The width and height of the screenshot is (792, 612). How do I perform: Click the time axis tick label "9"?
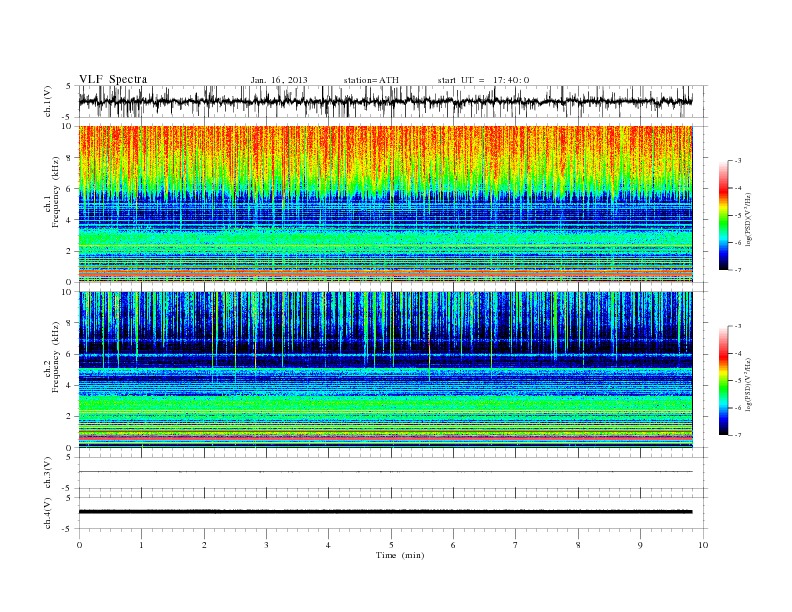coord(640,545)
